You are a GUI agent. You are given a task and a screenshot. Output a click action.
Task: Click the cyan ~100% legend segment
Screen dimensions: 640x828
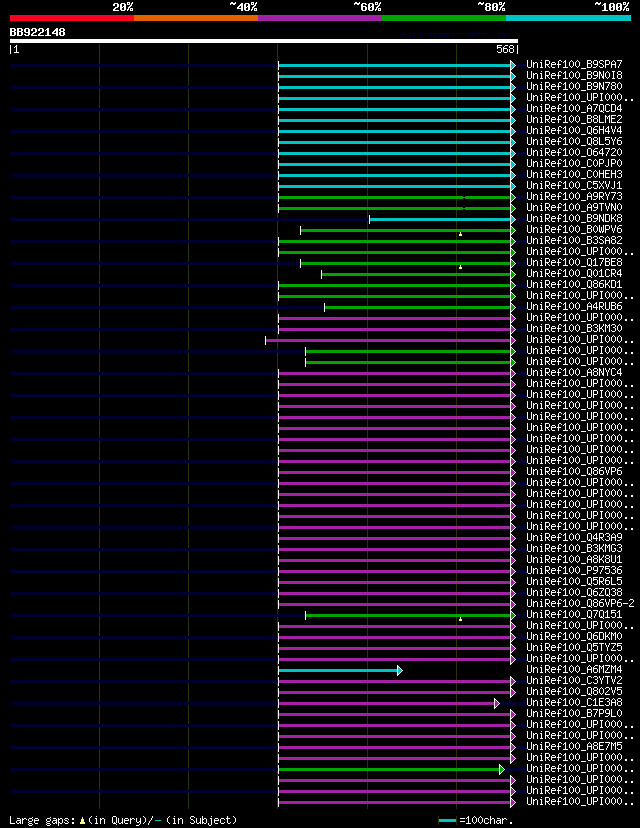(569, 18)
